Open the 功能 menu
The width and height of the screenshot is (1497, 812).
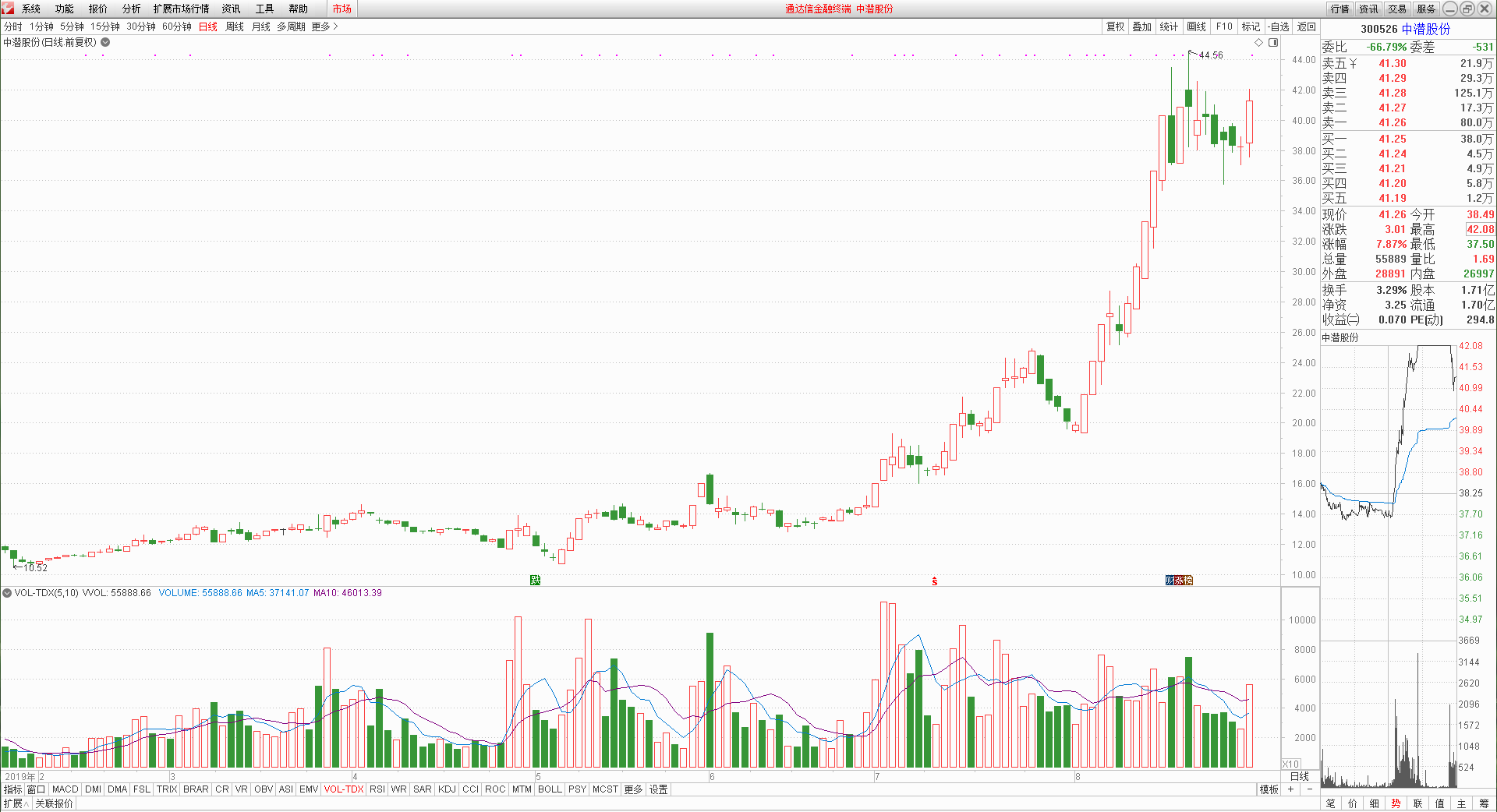tap(65, 9)
